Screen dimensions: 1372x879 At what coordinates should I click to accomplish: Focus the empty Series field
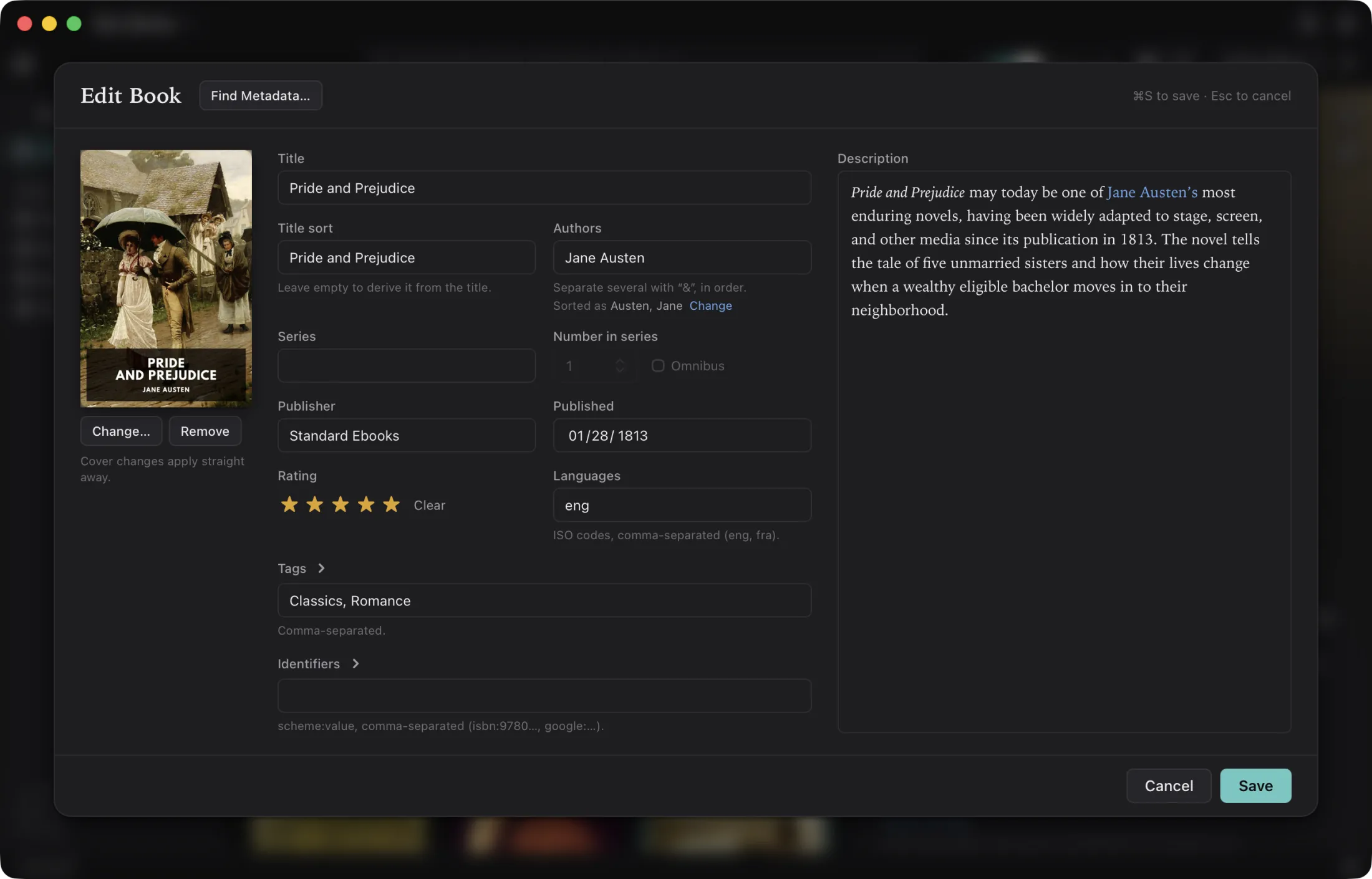[406, 365]
